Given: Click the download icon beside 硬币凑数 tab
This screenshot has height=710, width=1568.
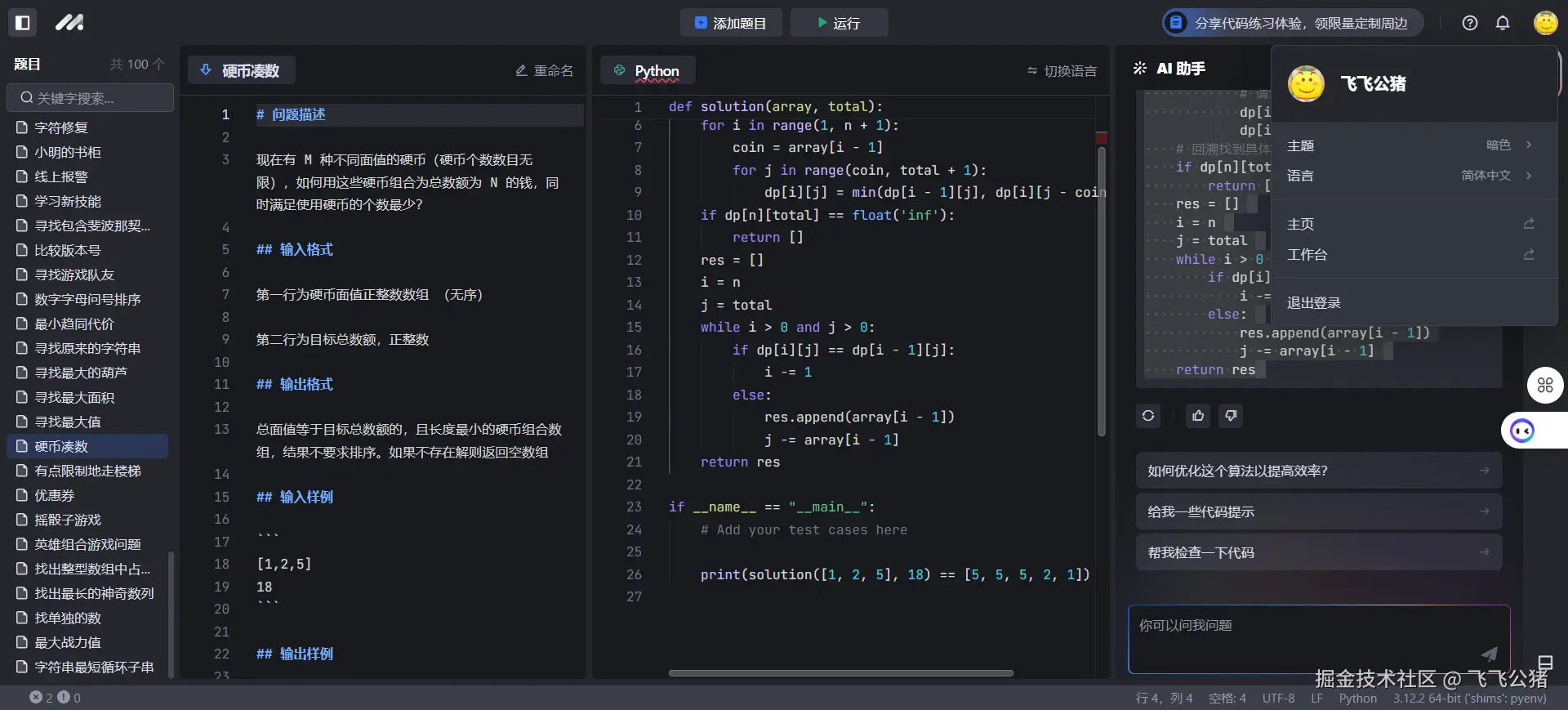Looking at the screenshot, I should [206, 70].
